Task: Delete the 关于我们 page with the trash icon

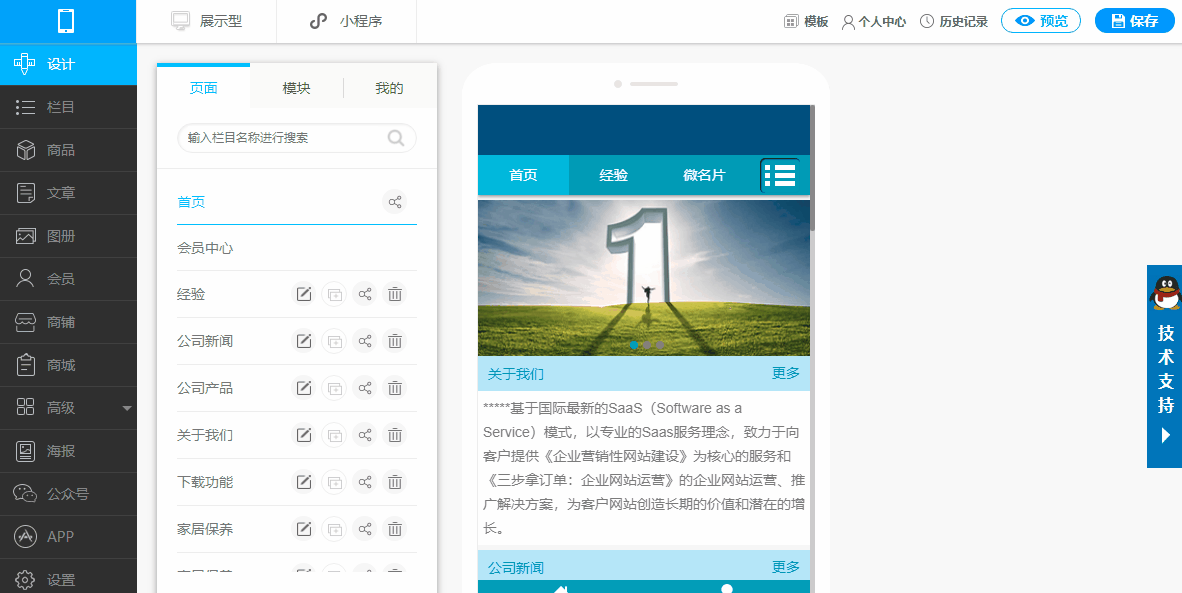Action: 394,435
